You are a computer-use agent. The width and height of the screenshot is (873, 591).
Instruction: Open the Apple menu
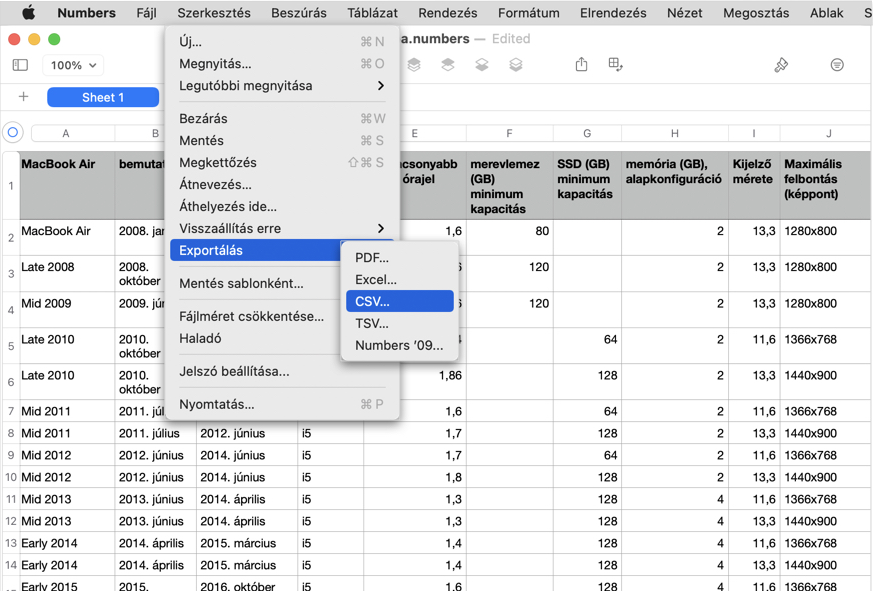[28, 12]
